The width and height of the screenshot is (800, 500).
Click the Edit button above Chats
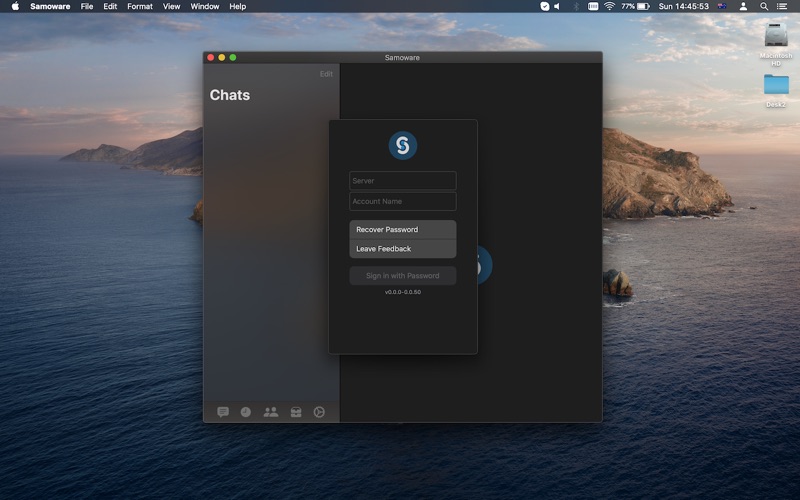pyautogui.click(x=326, y=74)
